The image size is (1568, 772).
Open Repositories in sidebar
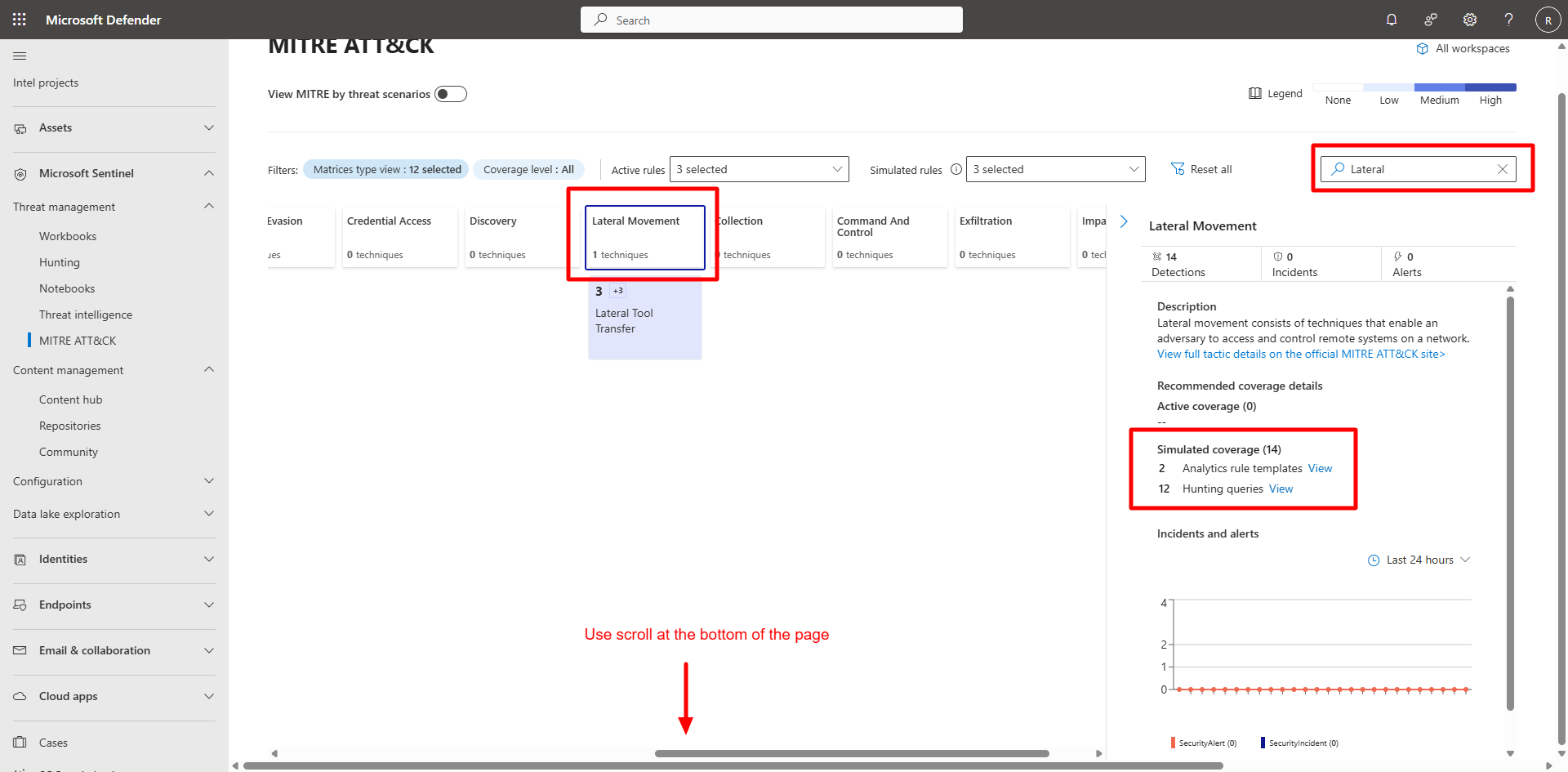tap(70, 426)
